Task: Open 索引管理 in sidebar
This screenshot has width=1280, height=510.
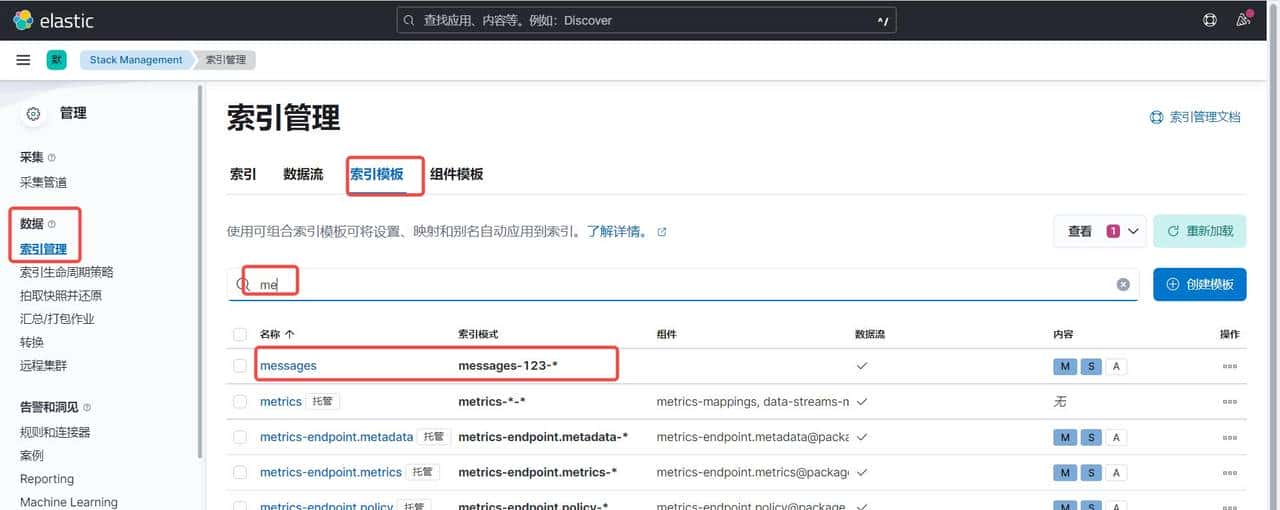Action: point(44,249)
